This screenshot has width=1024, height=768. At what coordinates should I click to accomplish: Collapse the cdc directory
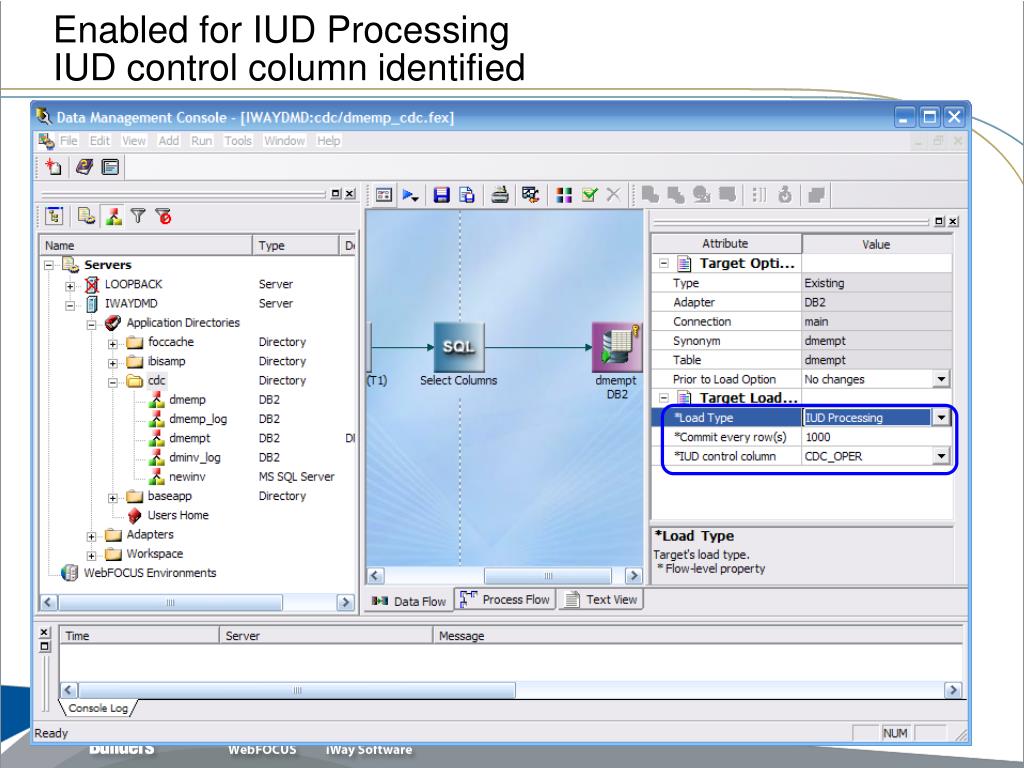[113, 382]
